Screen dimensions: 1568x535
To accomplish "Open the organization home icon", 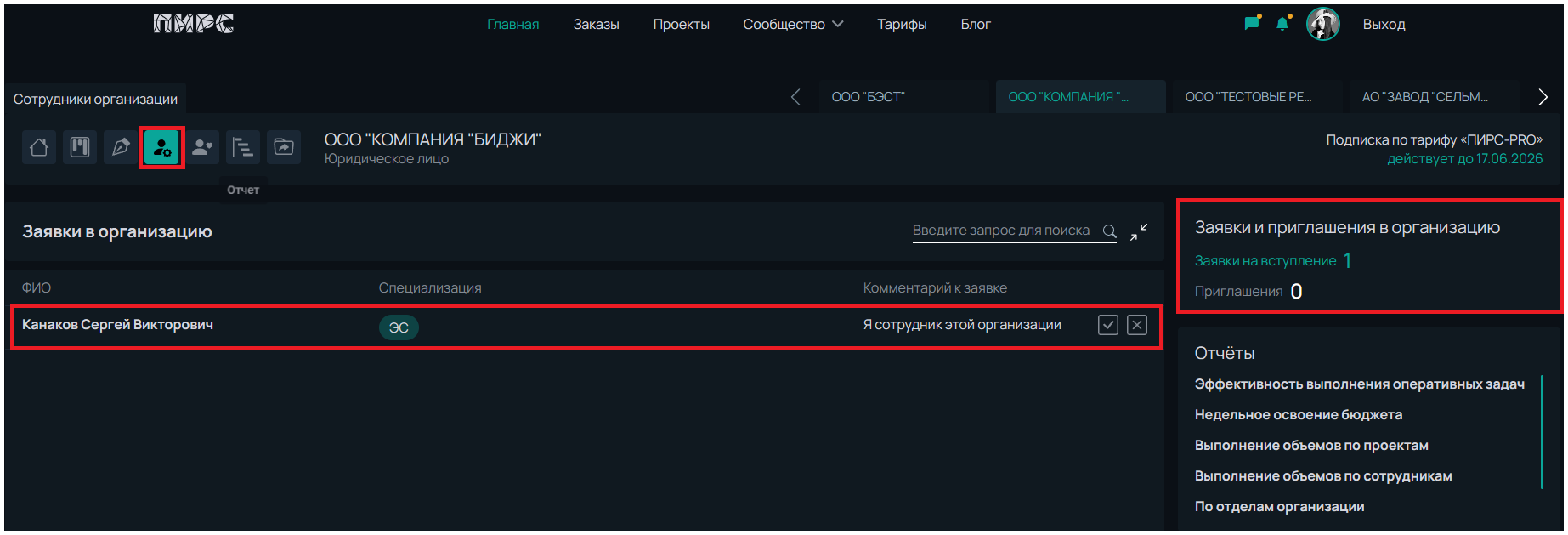I will click(x=39, y=147).
